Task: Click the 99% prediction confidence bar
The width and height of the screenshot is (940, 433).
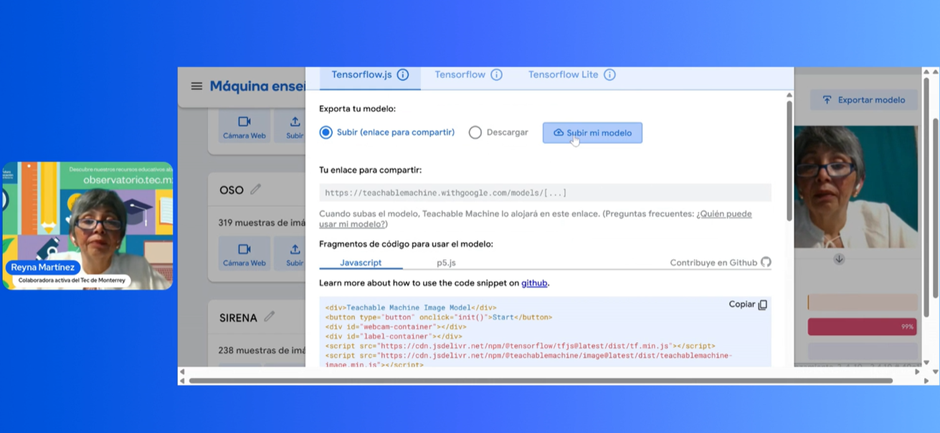Action: point(862,327)
